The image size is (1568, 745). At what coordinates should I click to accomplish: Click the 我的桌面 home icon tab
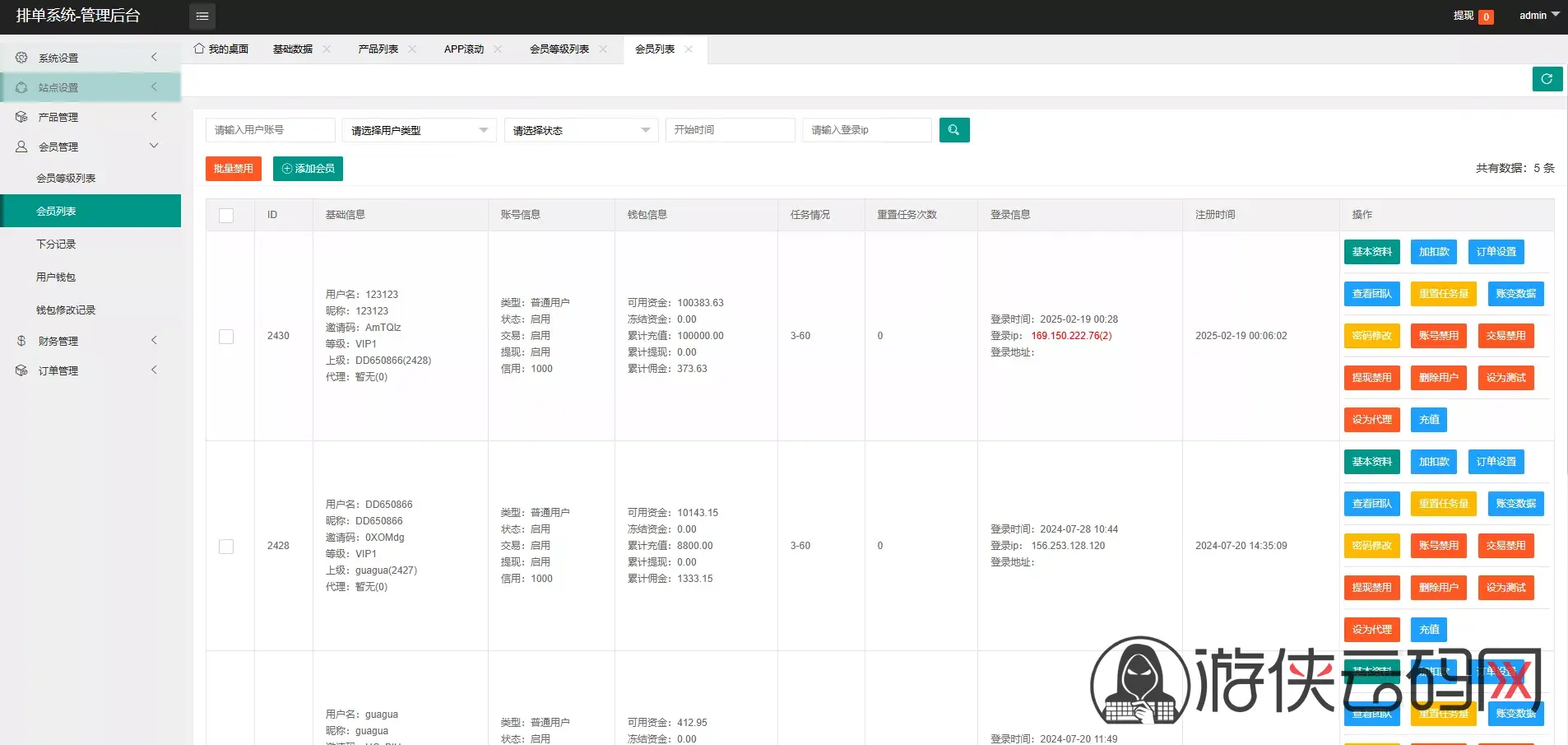(220, 49)
